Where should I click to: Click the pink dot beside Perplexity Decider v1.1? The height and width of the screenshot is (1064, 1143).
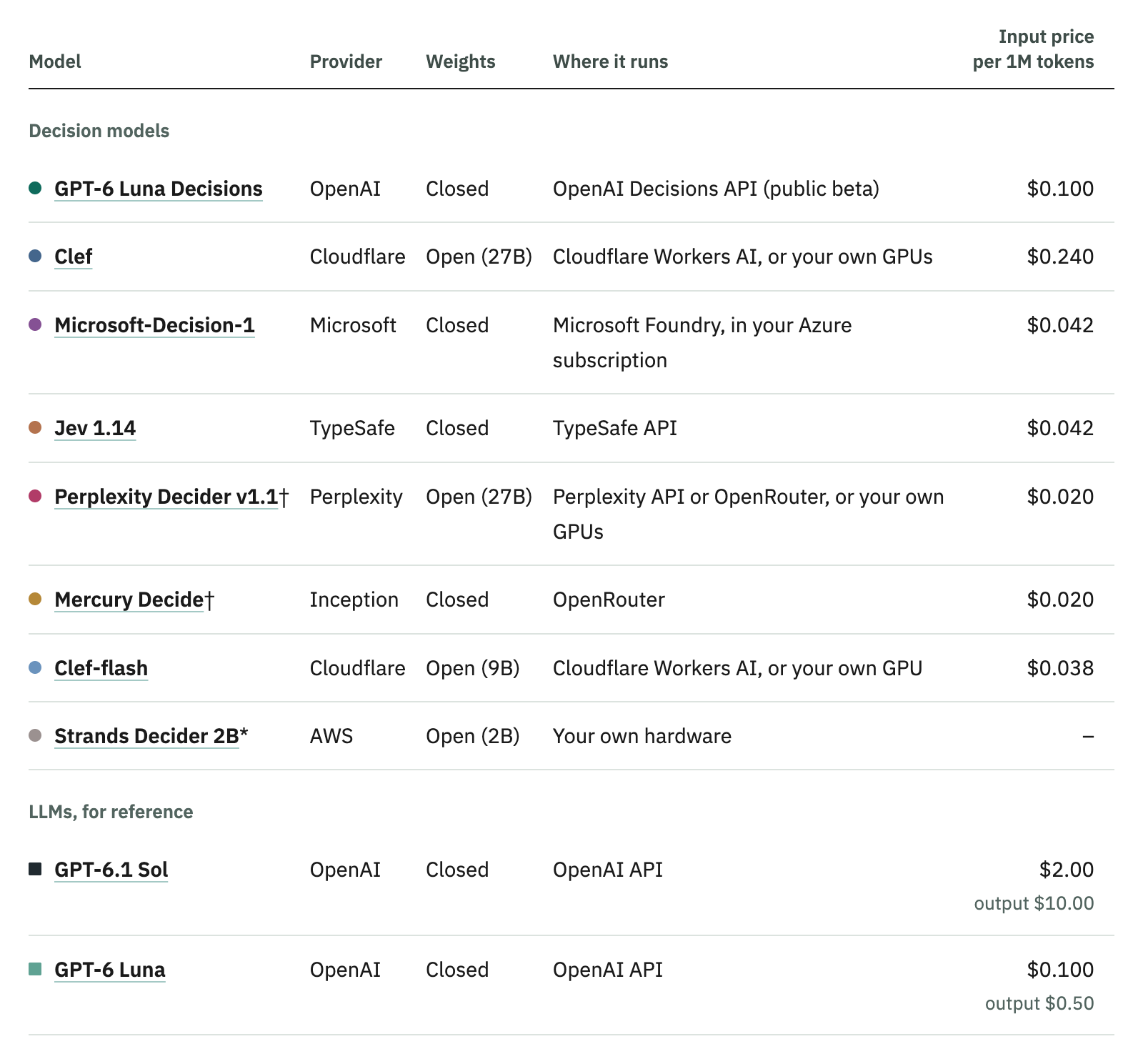(x=35, y=496)
